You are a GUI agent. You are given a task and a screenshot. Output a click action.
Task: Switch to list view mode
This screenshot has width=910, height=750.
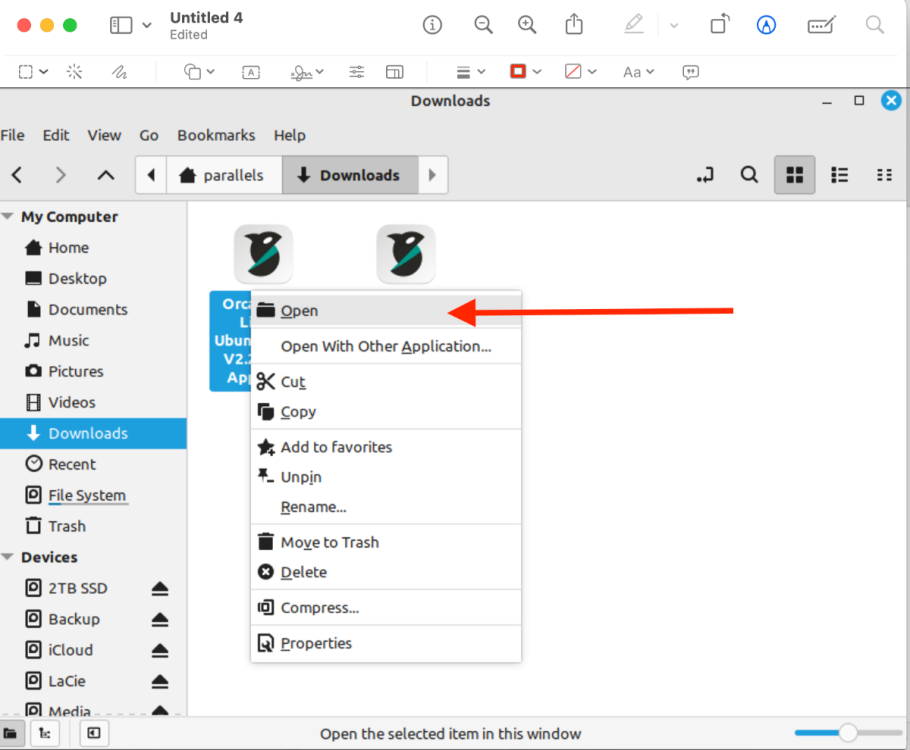[839, 175]
